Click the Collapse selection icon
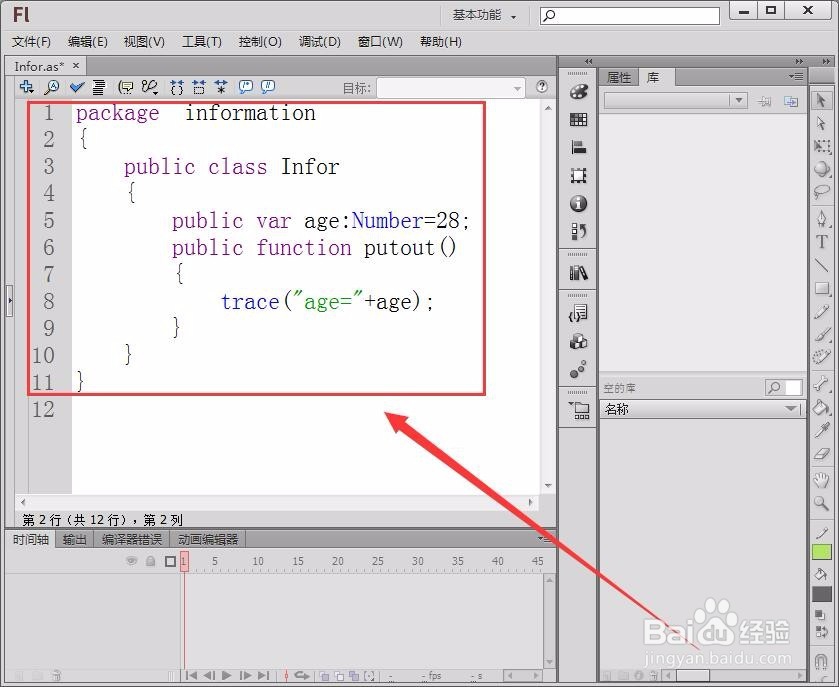 [x=199, y=87]
